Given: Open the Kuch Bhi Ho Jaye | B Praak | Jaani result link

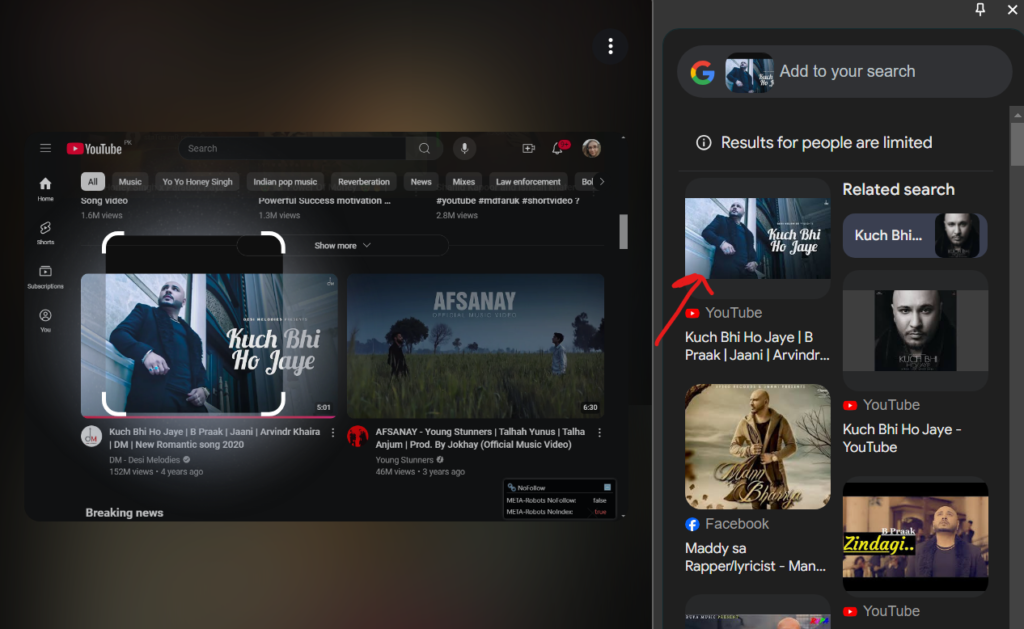Looking at the screenshot, I should [x=757, y=346].
